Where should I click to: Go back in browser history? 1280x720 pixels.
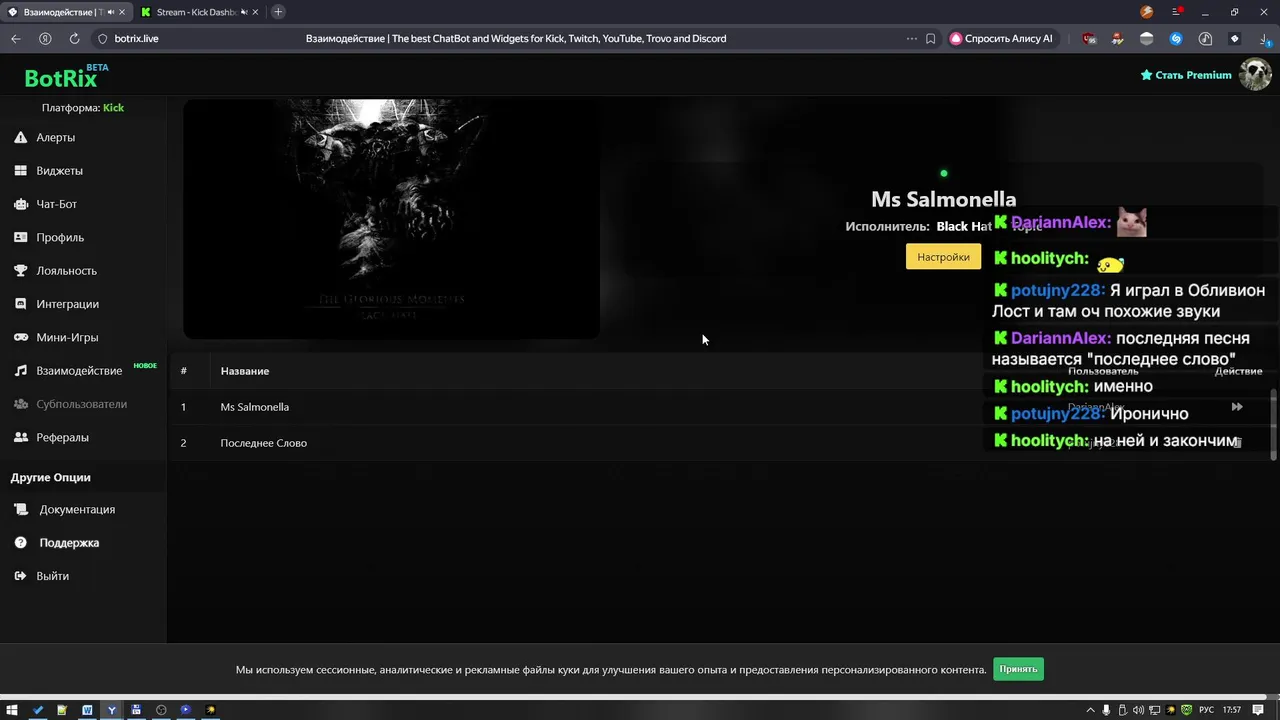coord(16,38)
